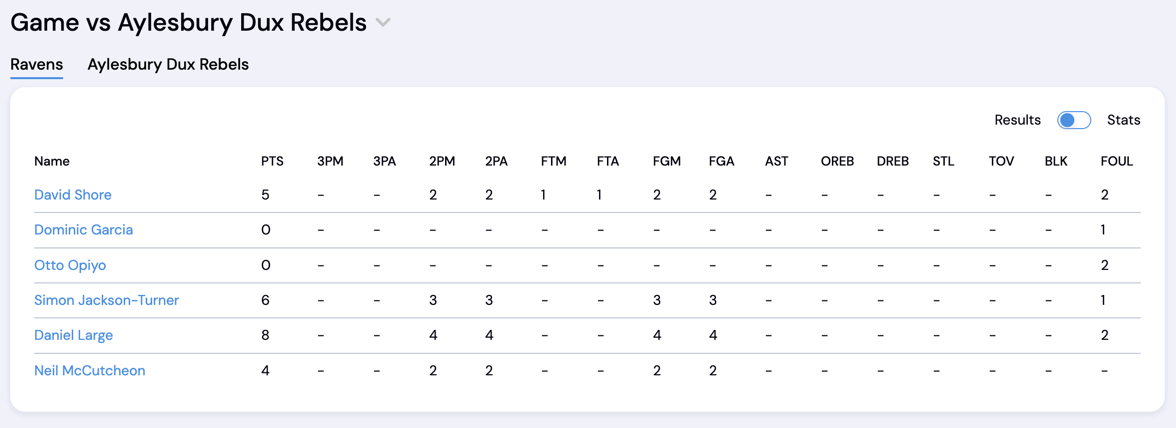The image size is (1176, 428).
Task: Click the Game vs Aylesbury Dux Rebels title
Action: tap(188, 23)
